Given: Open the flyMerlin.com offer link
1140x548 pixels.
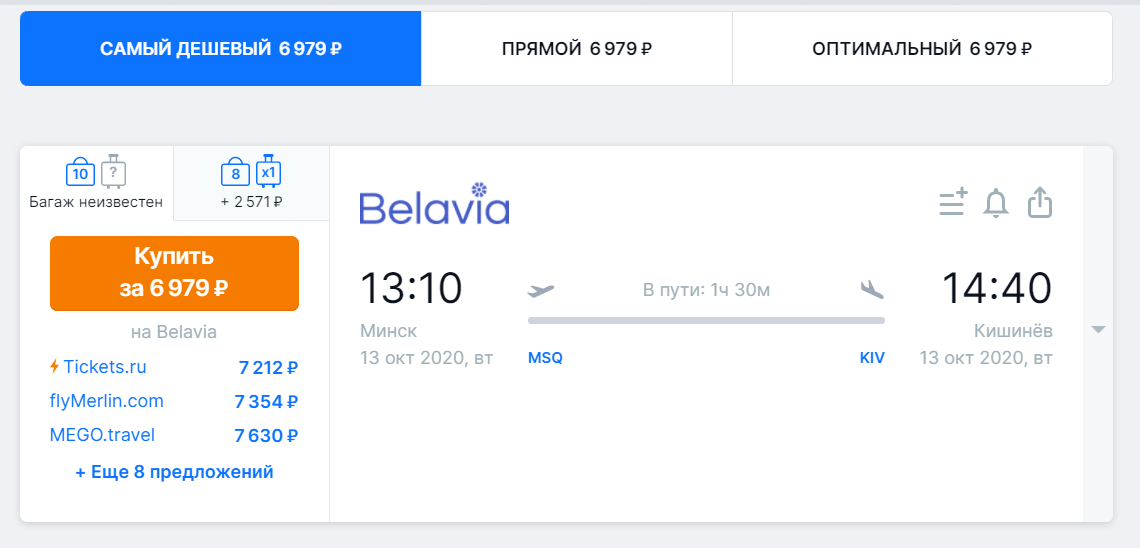Looking at the screenshot, I should tap(107, 401).
